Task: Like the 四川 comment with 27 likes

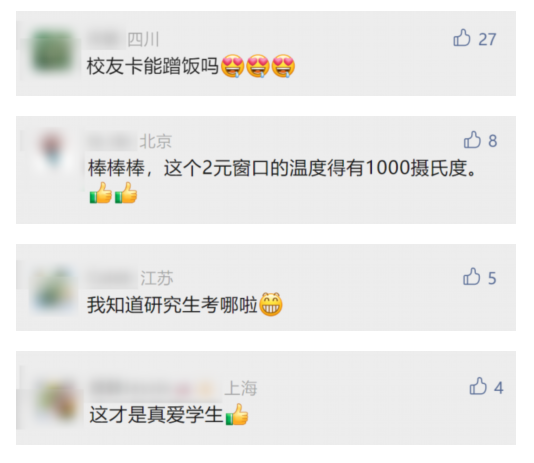Action: [x=461, y=37]
